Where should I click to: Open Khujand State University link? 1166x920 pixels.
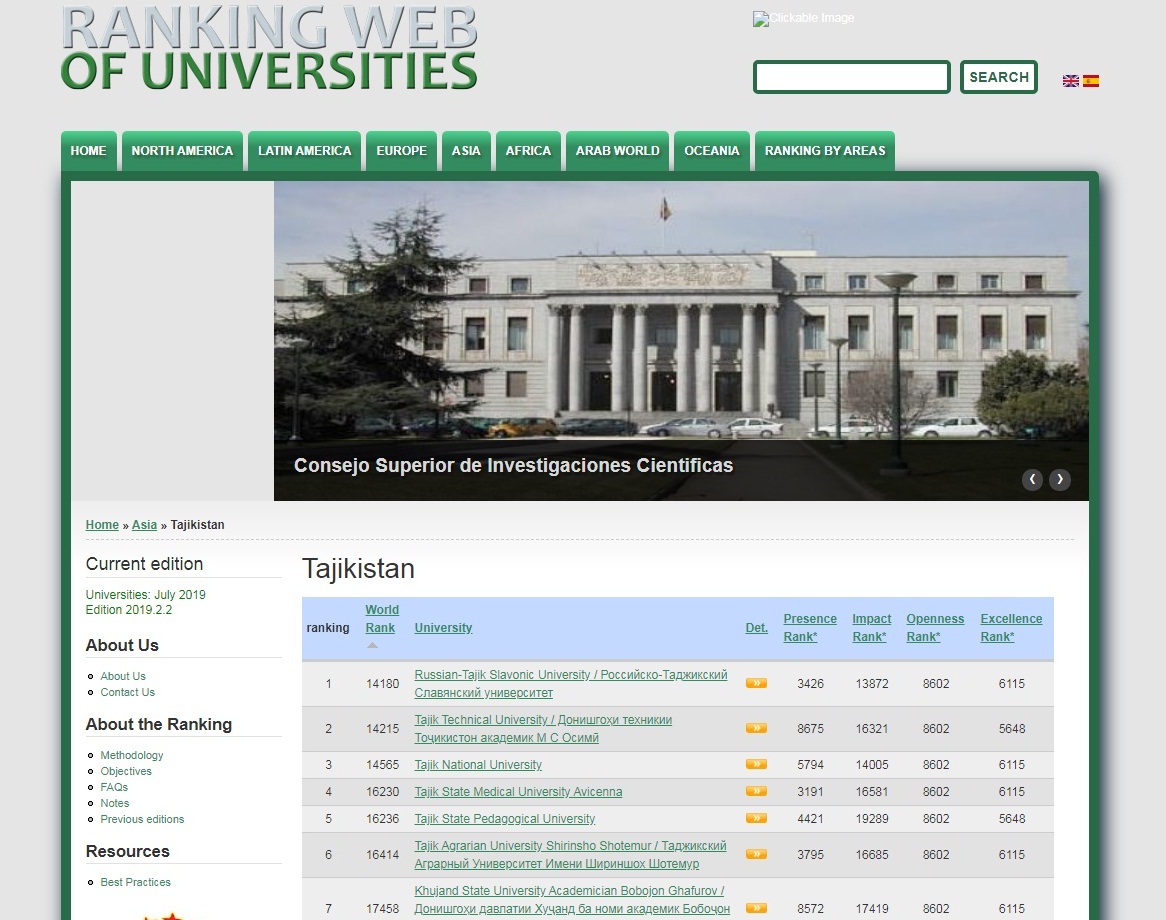click(572, 900)
